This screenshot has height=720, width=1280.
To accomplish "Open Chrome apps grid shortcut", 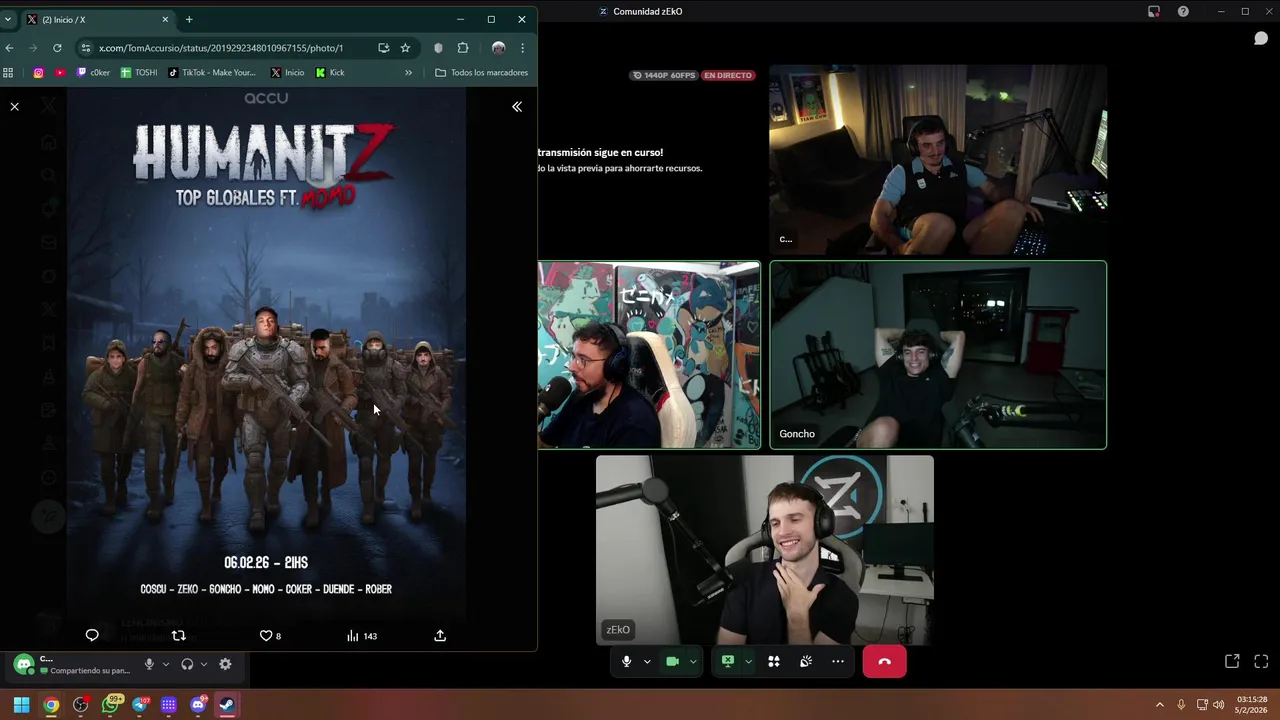I will pos(8,72).
